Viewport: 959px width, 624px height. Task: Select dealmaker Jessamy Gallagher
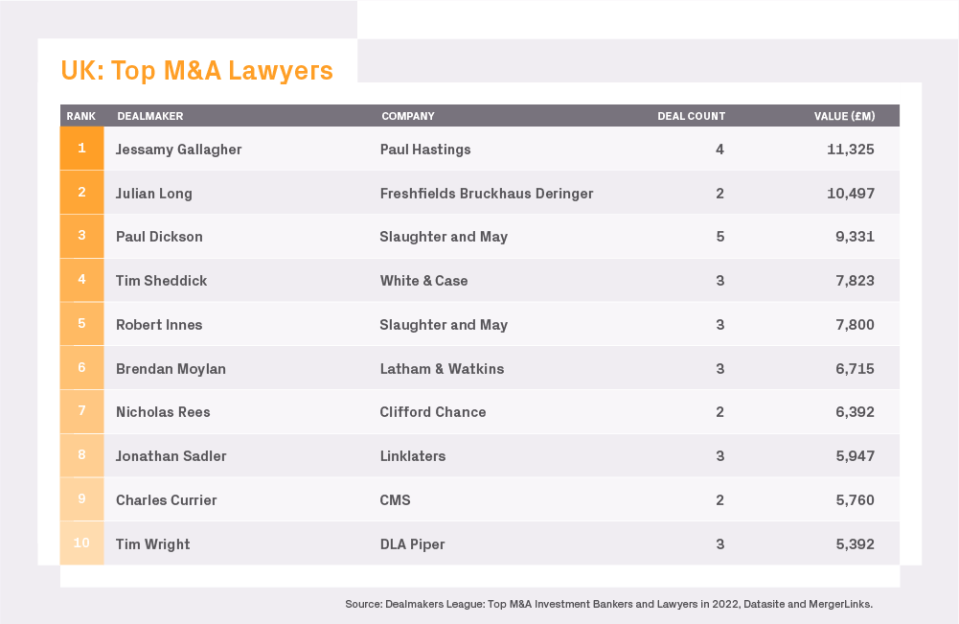click(x=179, y=149)
